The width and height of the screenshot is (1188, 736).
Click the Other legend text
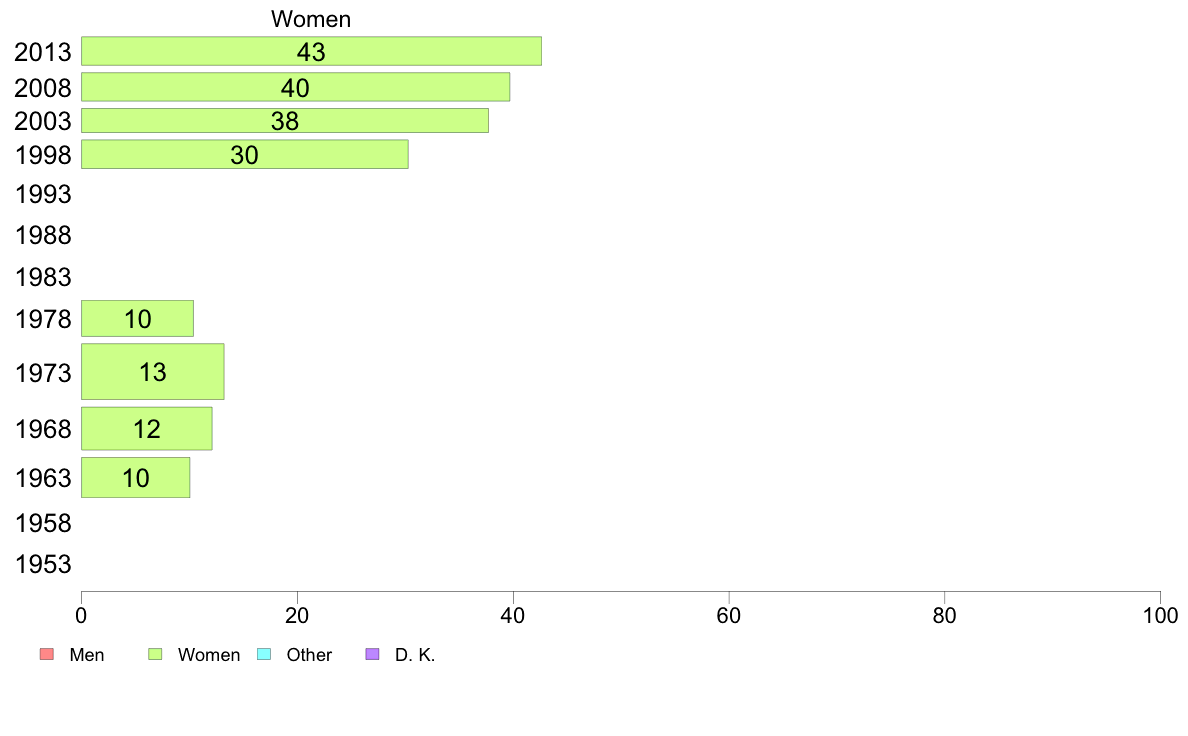point(309,655)
